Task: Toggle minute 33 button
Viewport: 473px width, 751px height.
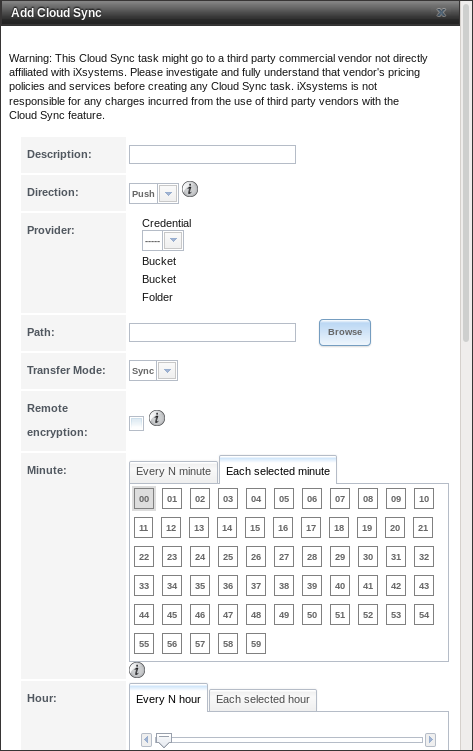Action: coord(144,586)
